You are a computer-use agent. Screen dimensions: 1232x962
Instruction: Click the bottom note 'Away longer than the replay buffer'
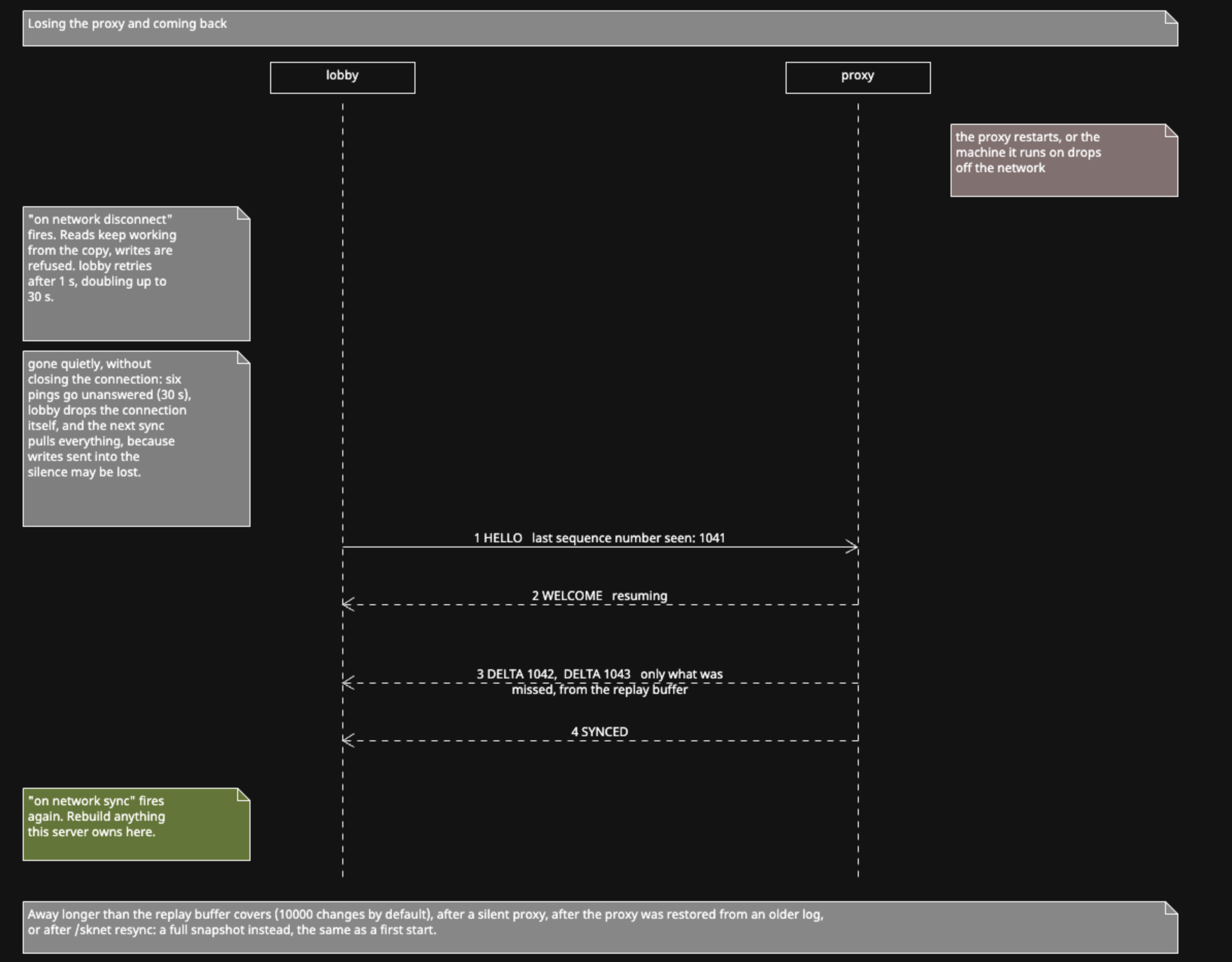[600, 927]
